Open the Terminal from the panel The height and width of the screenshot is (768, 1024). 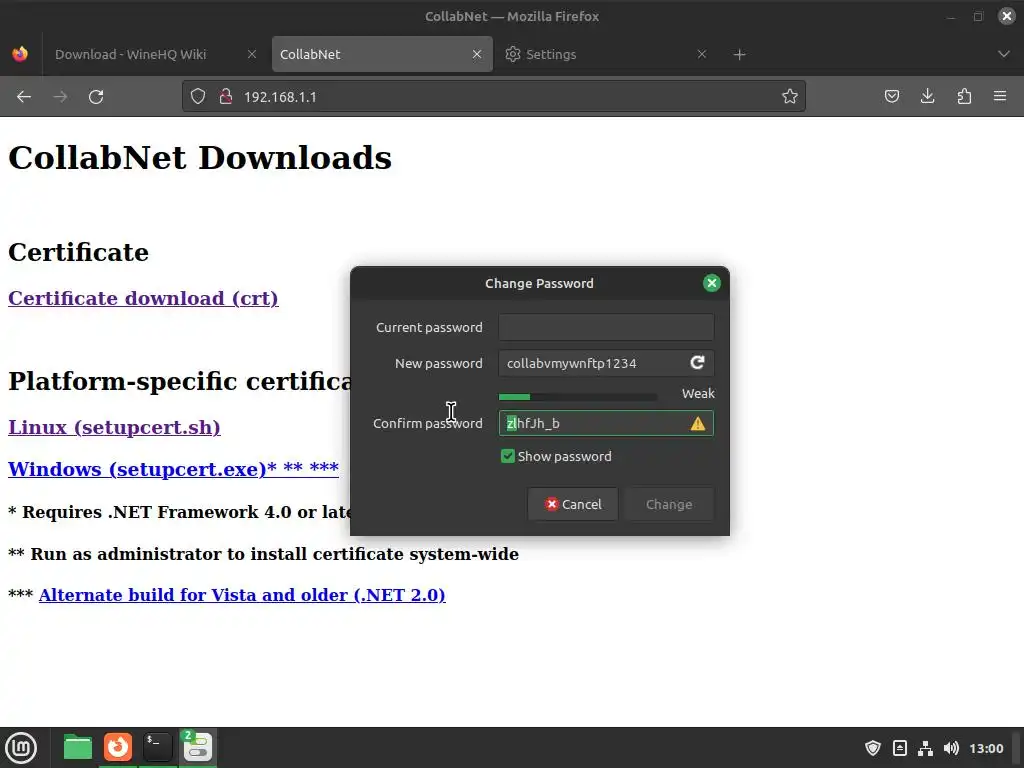tap(157, 748)
